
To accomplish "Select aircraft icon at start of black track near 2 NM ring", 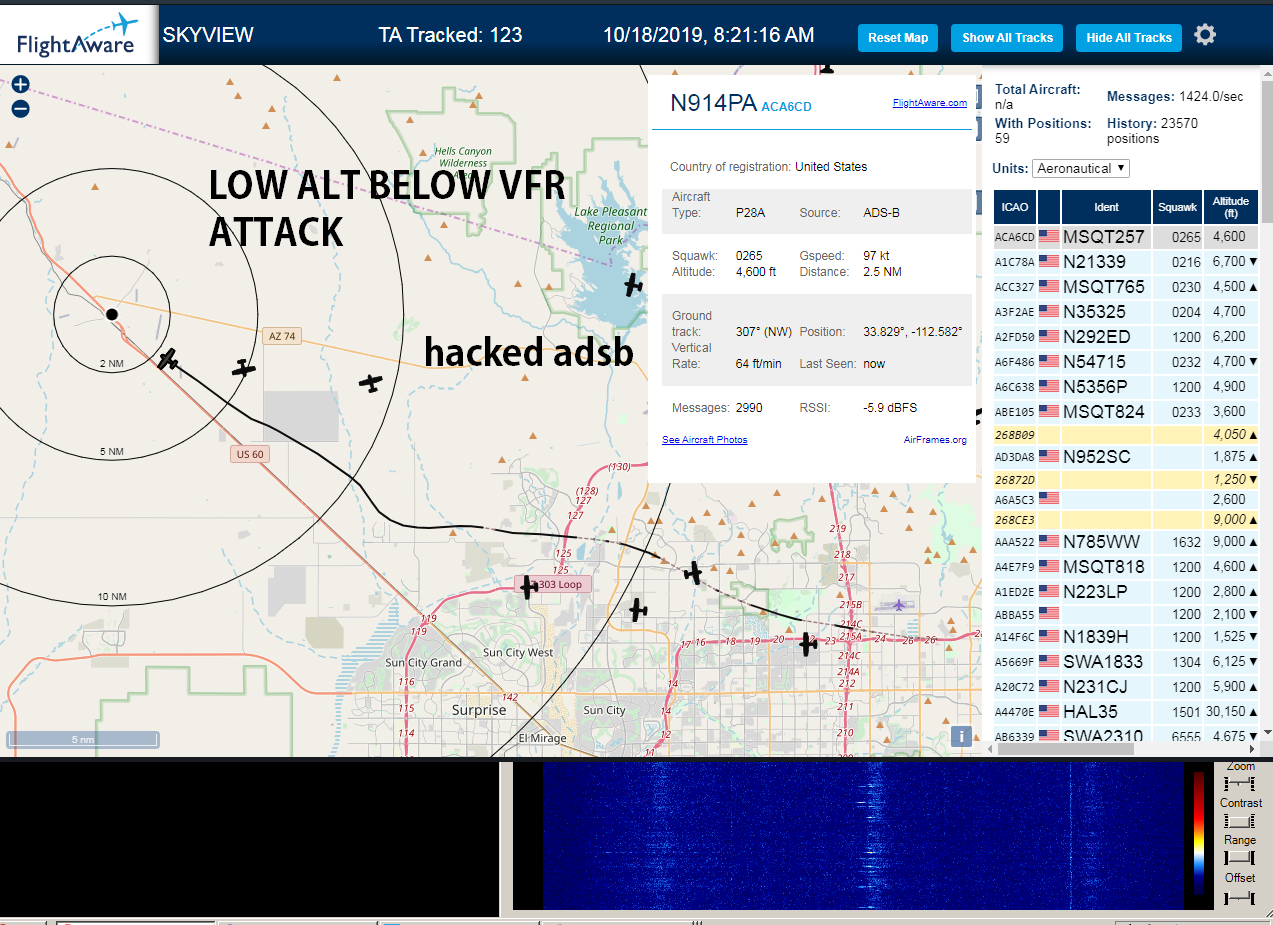I will click(168, 359).
